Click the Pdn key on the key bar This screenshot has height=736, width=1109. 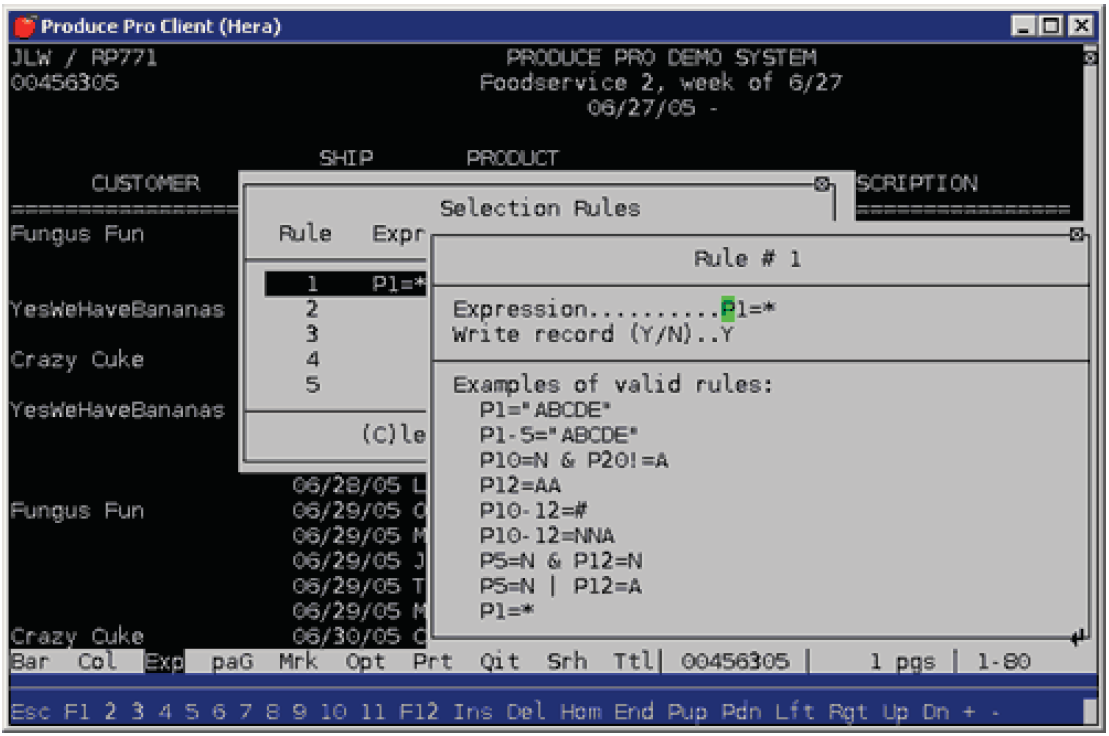click(x=741, y=711)
